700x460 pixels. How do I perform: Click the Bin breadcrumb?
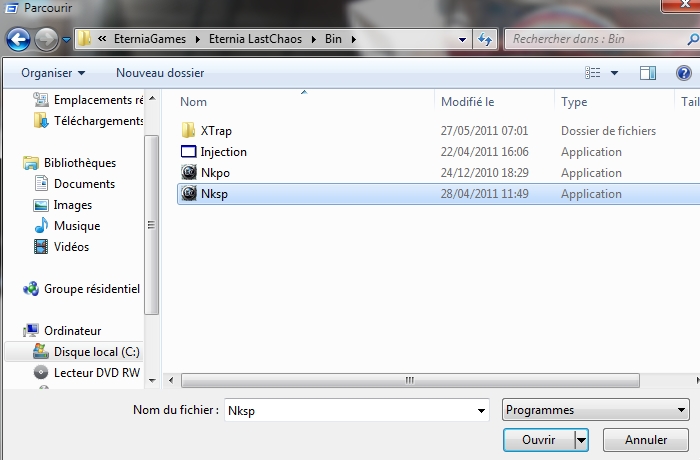click(333, 39)
